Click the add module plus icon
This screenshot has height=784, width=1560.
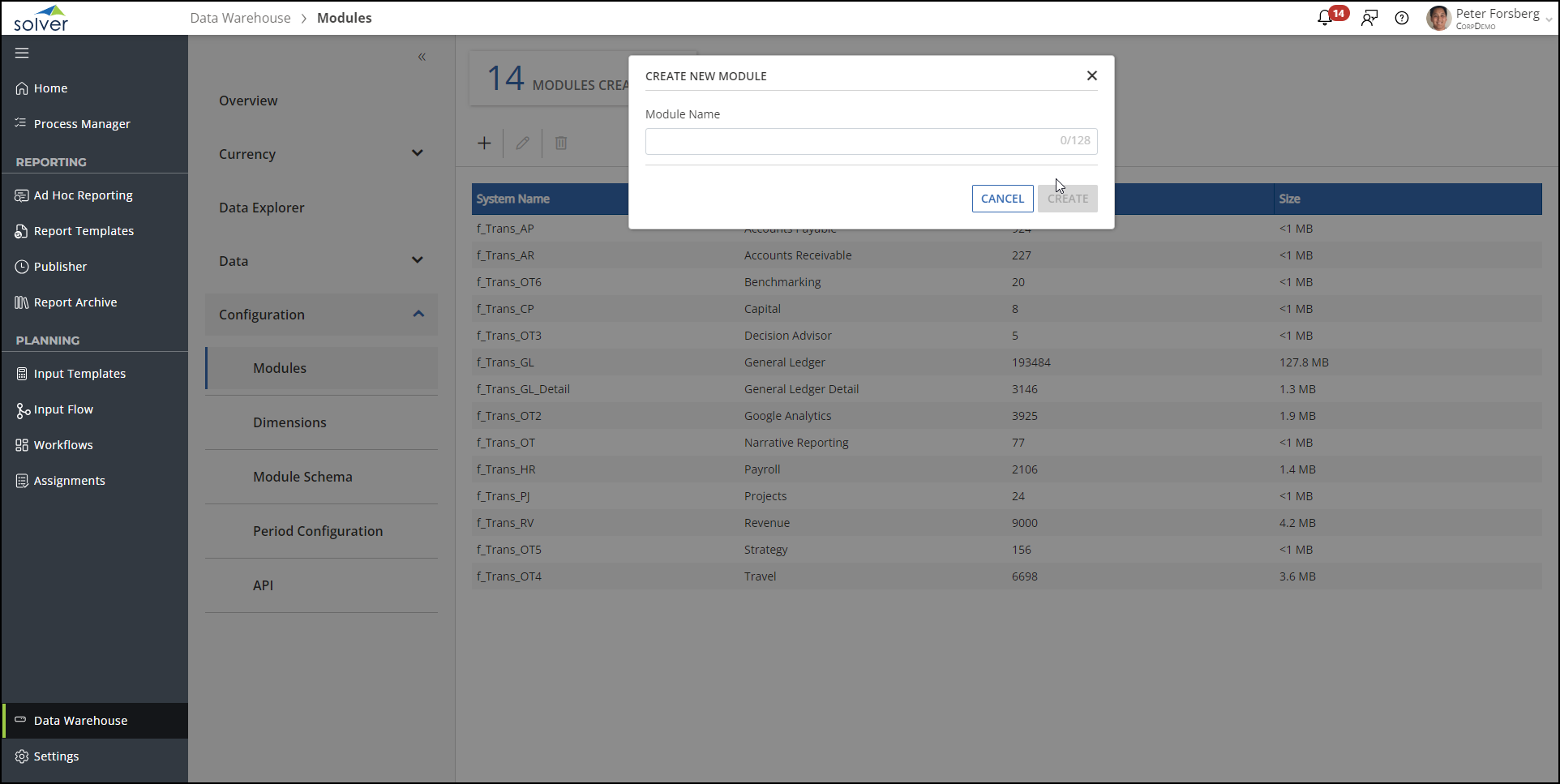(484, 144)
